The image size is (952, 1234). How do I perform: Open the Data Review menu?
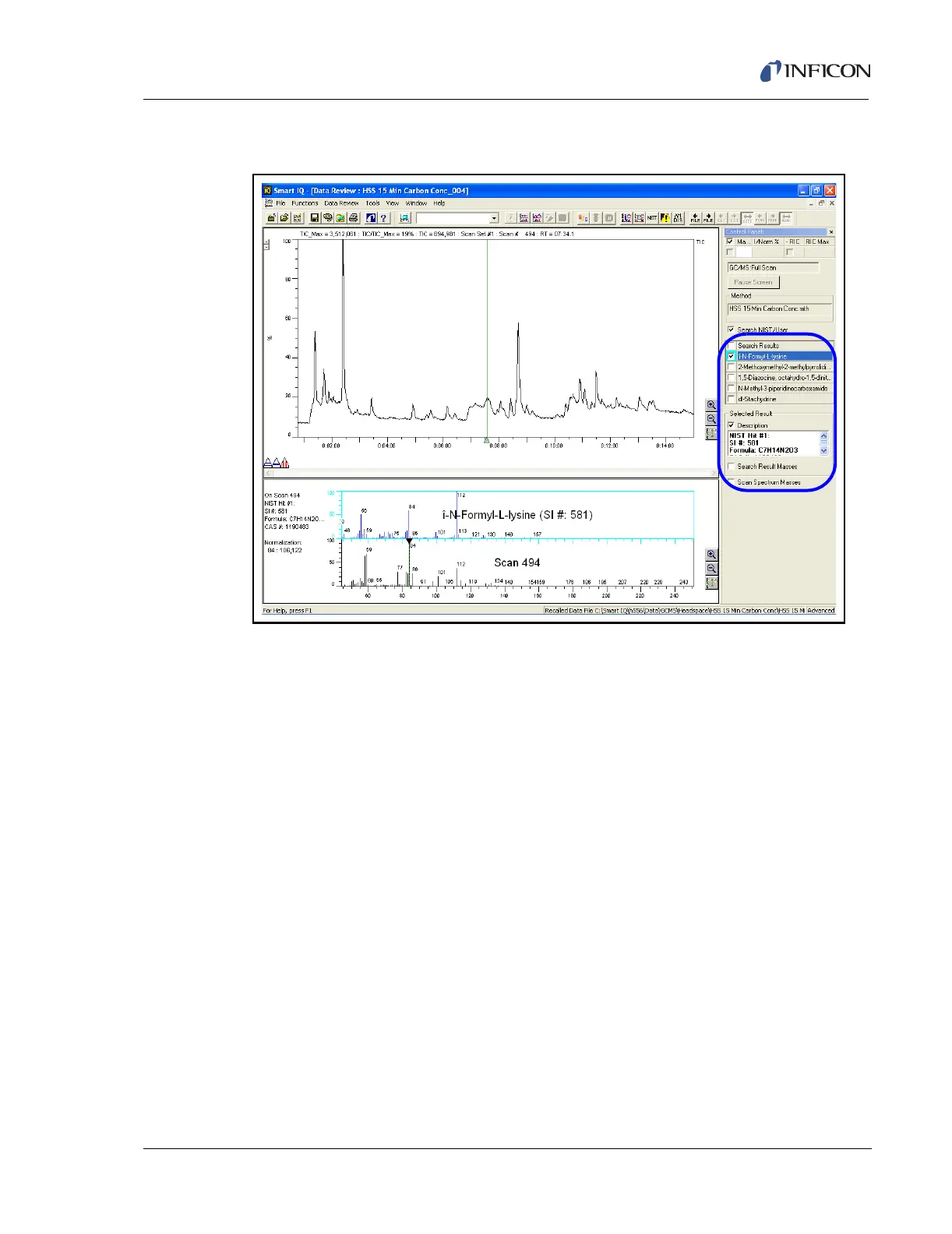[341, 203]
